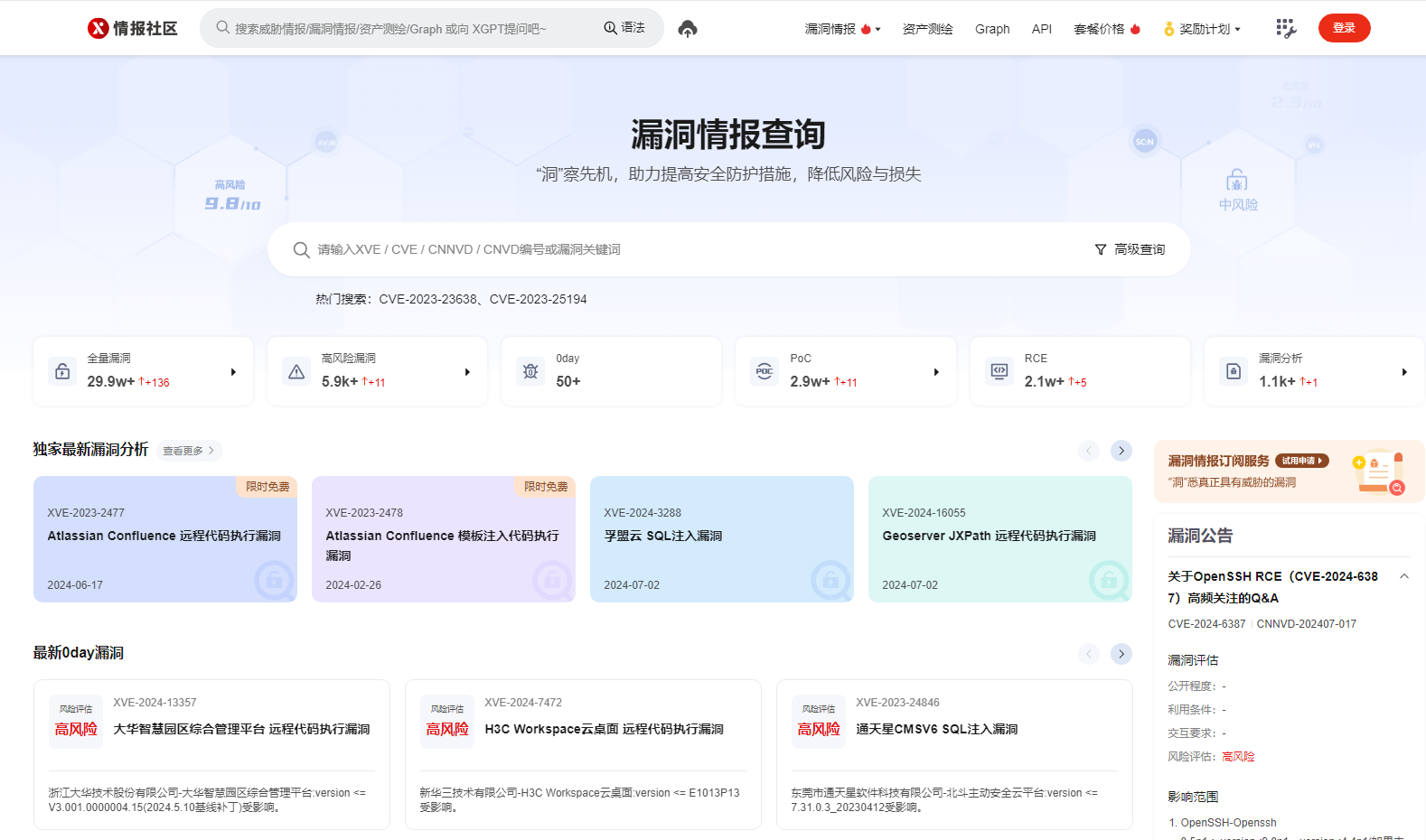Click the red 登录 login button
Viewport: 1426px width, 840px height.
coord(1344,28)
